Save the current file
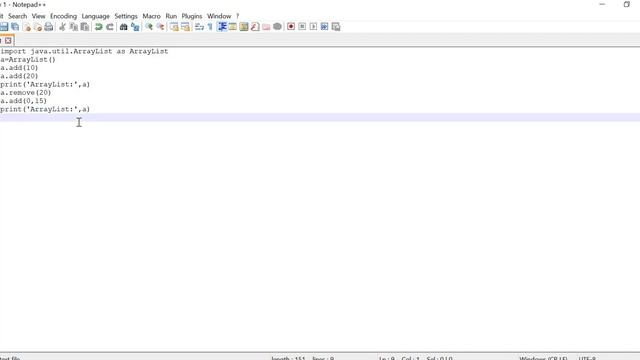 [4, 27]
